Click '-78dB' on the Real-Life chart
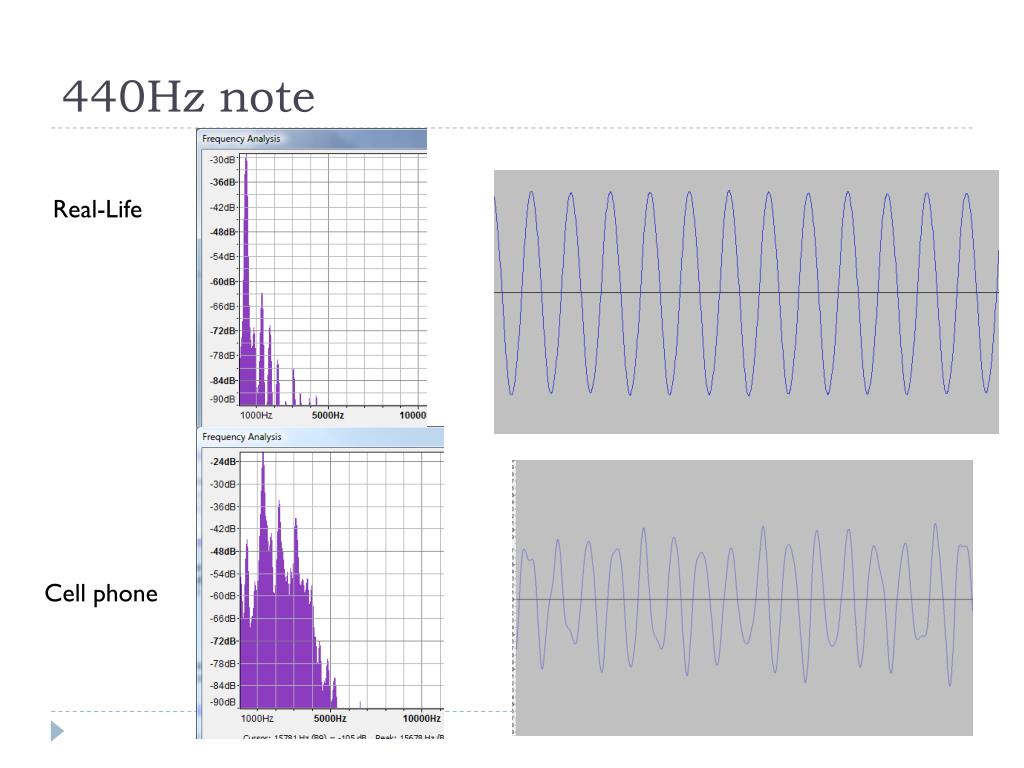 pos(222,355)
